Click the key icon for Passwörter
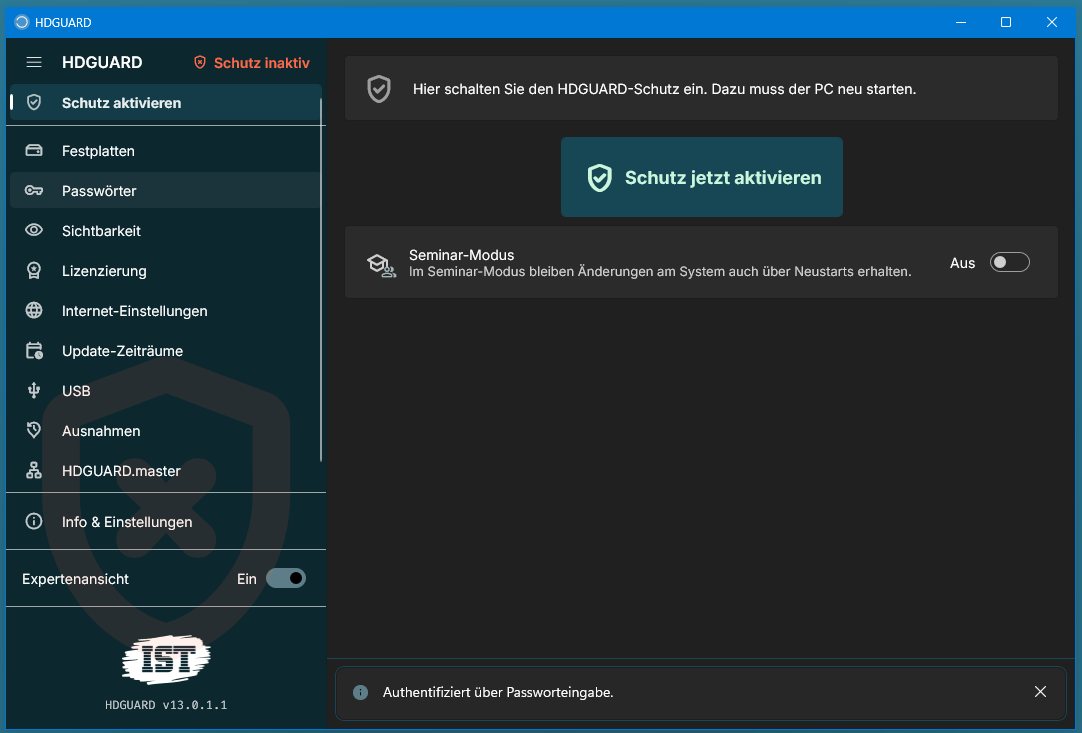This screenshot has height=733, width=1082. [34, 190]
